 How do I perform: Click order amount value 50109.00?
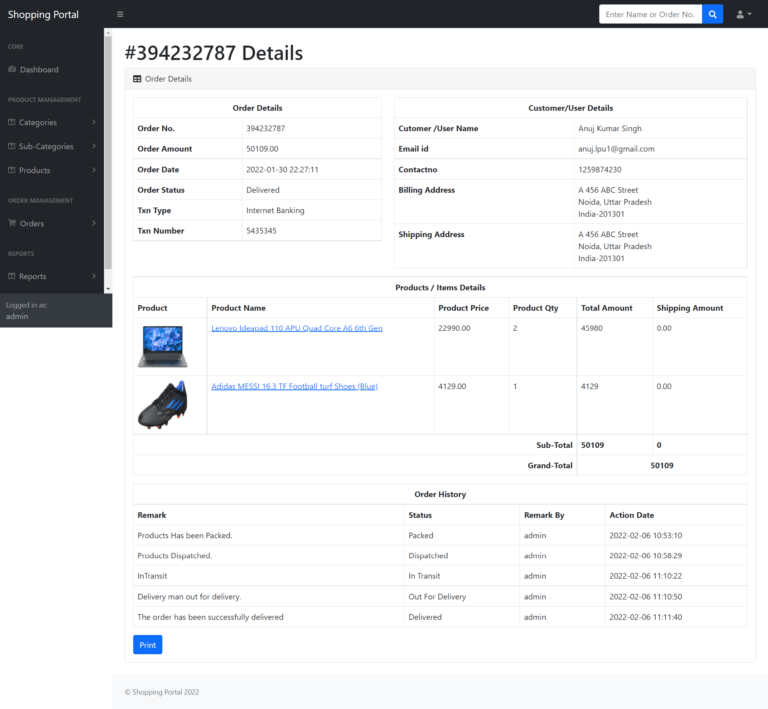pyautogui.click(x=262, y=149)
